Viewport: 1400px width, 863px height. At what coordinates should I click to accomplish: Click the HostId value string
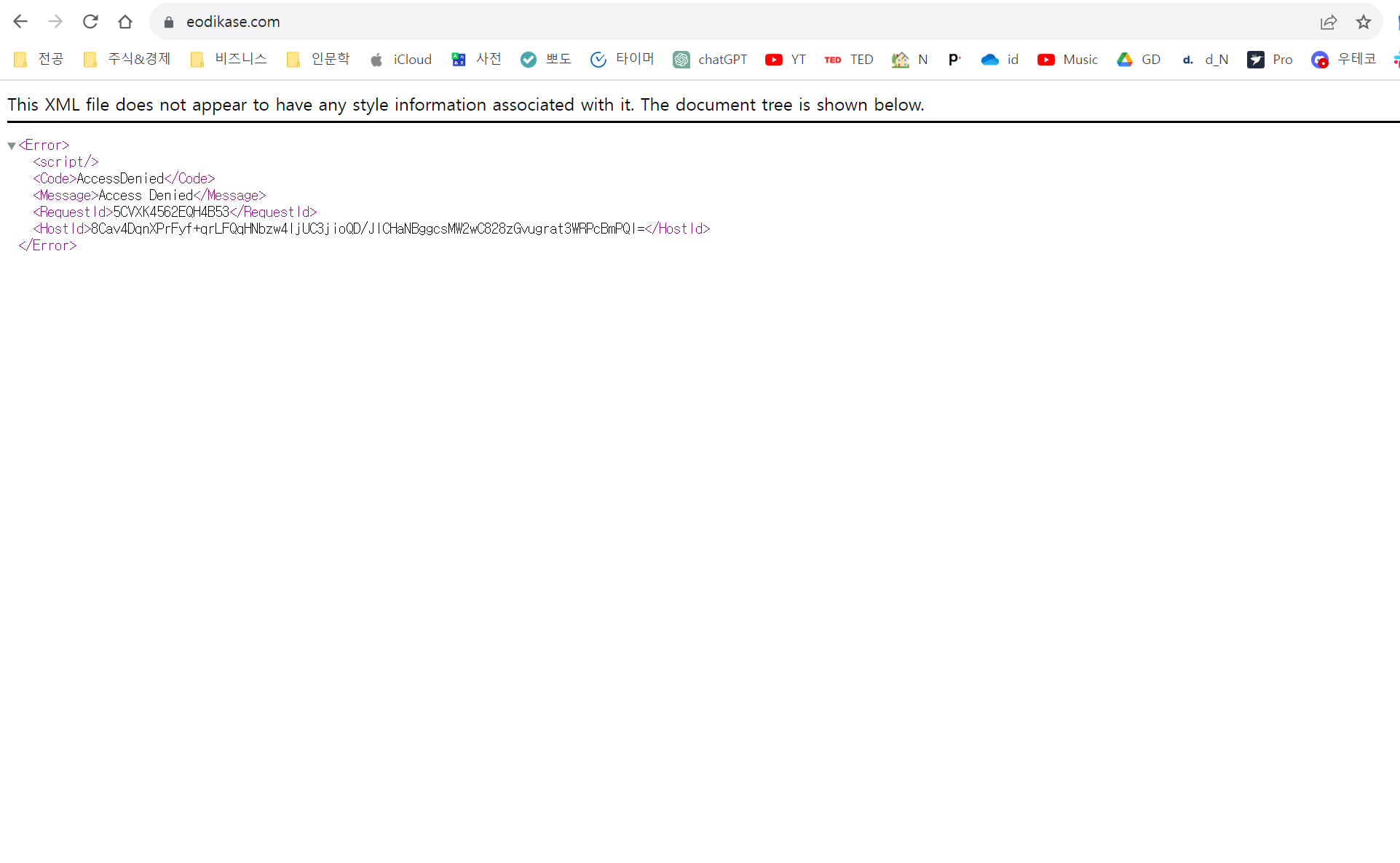tap(368, 228)
